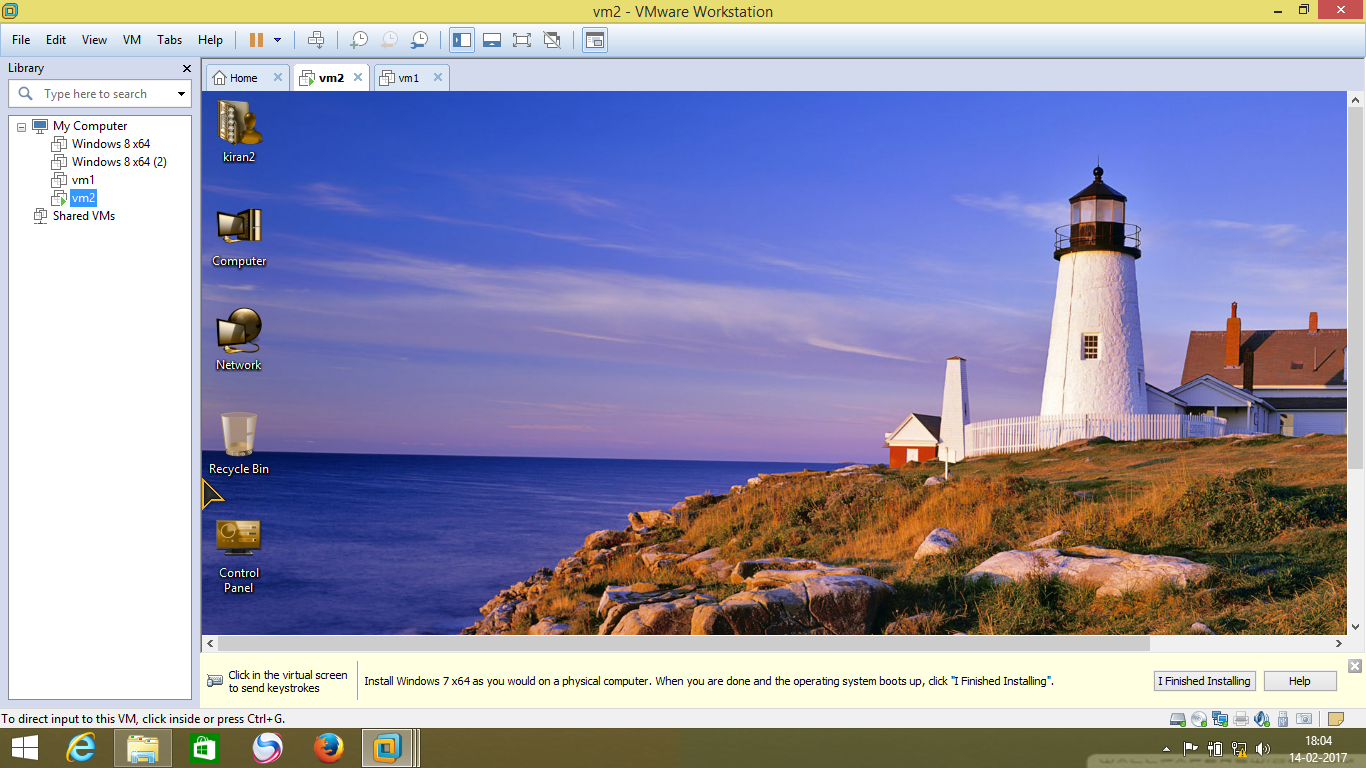Click the Help button in install bar

1300,681
